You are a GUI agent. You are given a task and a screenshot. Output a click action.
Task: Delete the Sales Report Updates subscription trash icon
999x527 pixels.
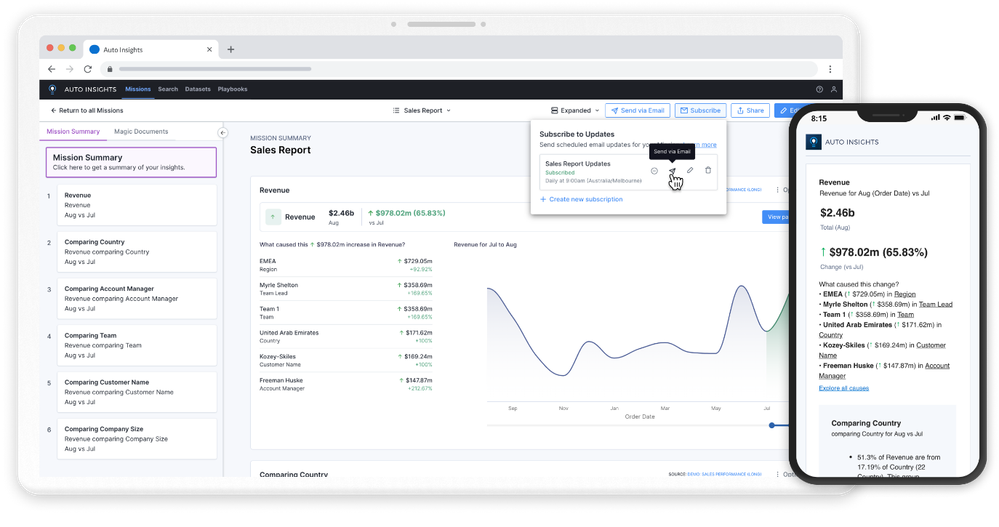(708, 171)
